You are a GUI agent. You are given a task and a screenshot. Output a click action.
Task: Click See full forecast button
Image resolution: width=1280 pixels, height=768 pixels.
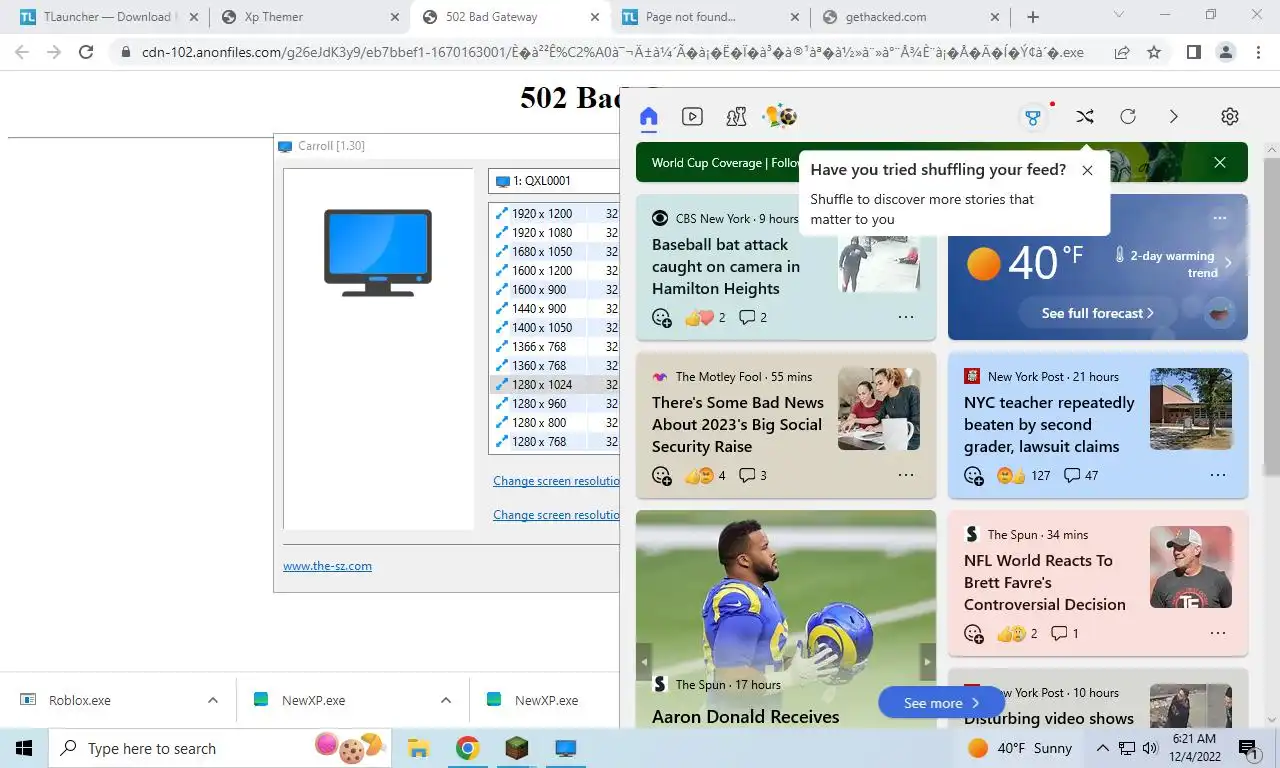1097,313
